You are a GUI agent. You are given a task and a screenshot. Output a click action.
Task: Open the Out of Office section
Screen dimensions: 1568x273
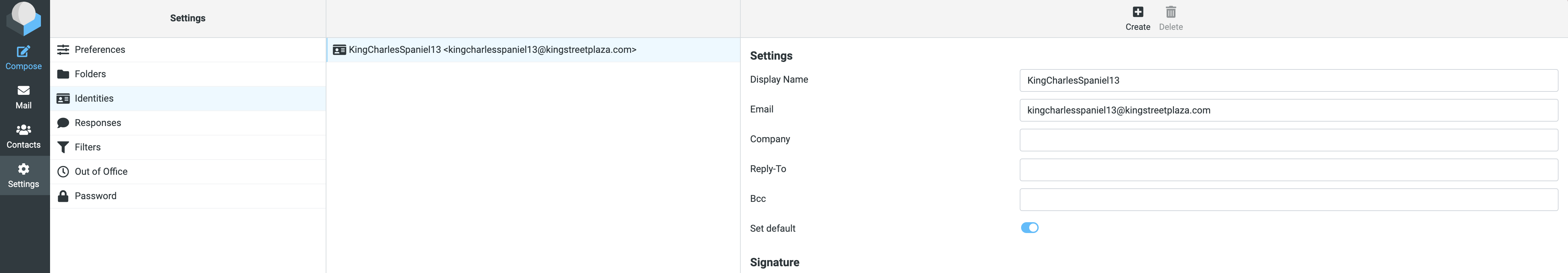(x=101, y=172)
